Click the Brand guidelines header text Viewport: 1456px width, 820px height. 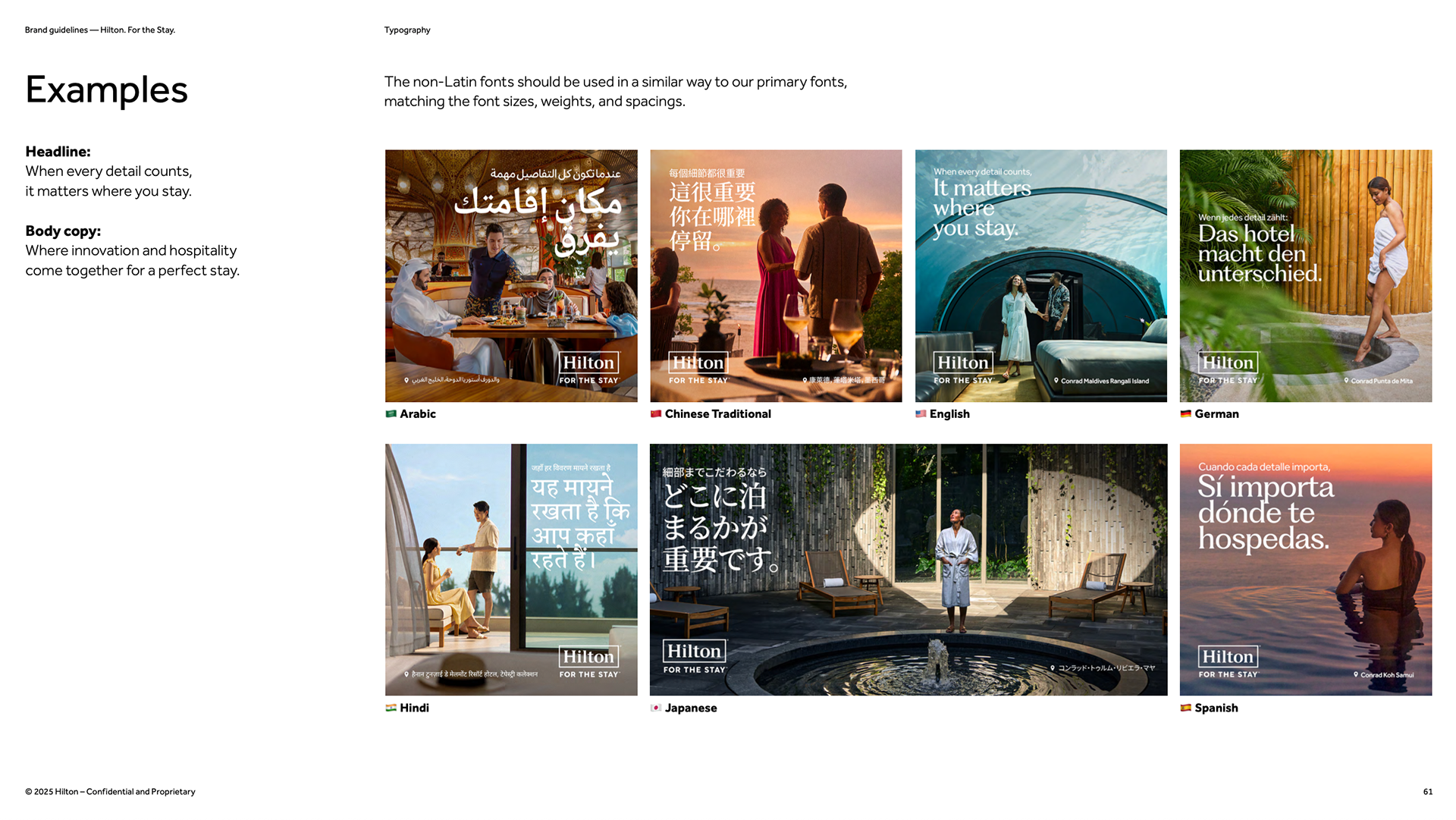[x=100, y=30]
